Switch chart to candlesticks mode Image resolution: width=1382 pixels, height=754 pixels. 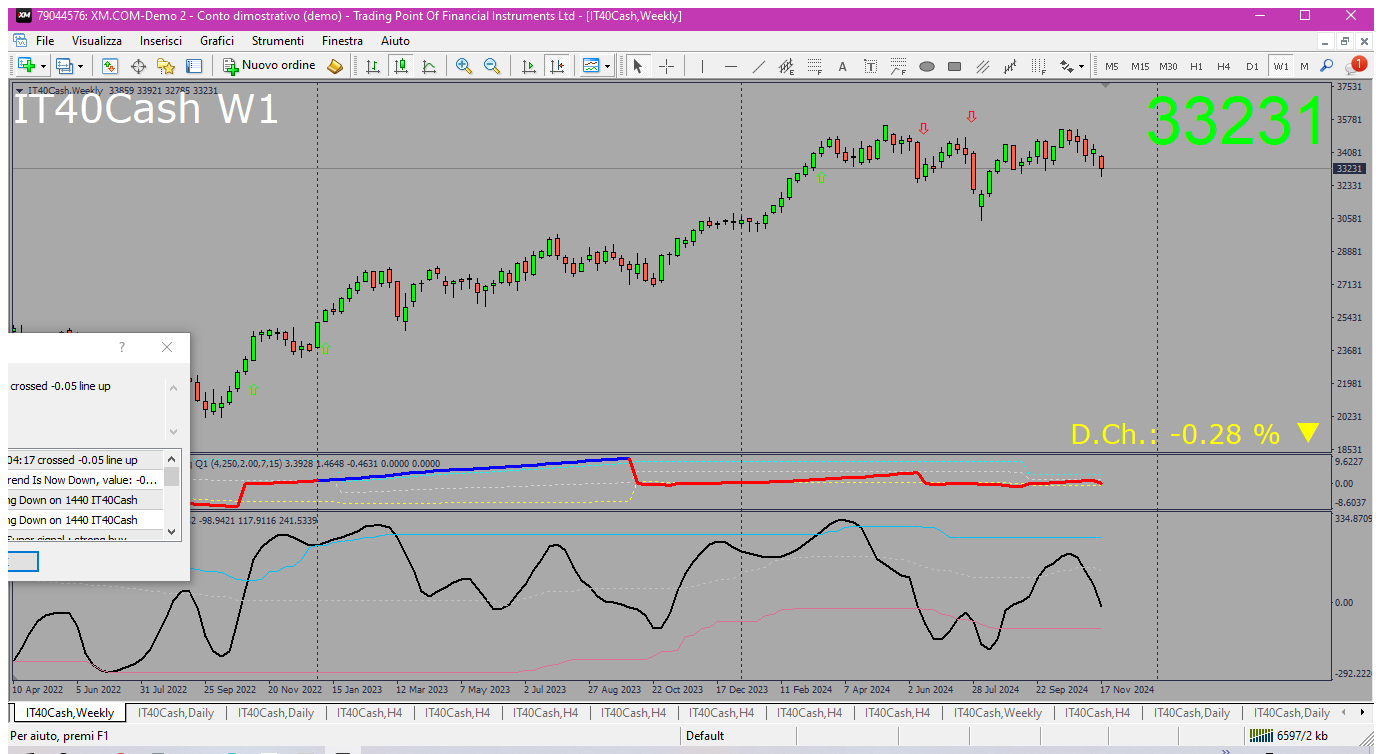click(401, 66)
